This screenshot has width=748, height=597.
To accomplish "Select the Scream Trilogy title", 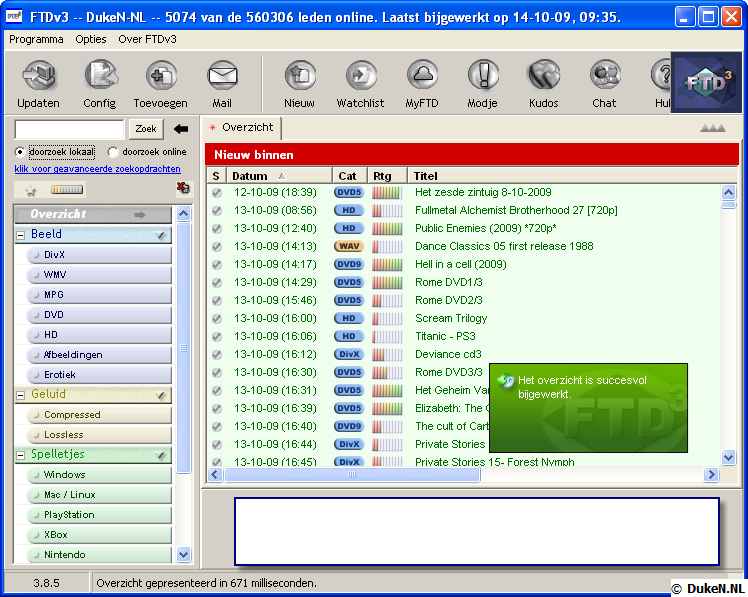I will tap(451, 318).
